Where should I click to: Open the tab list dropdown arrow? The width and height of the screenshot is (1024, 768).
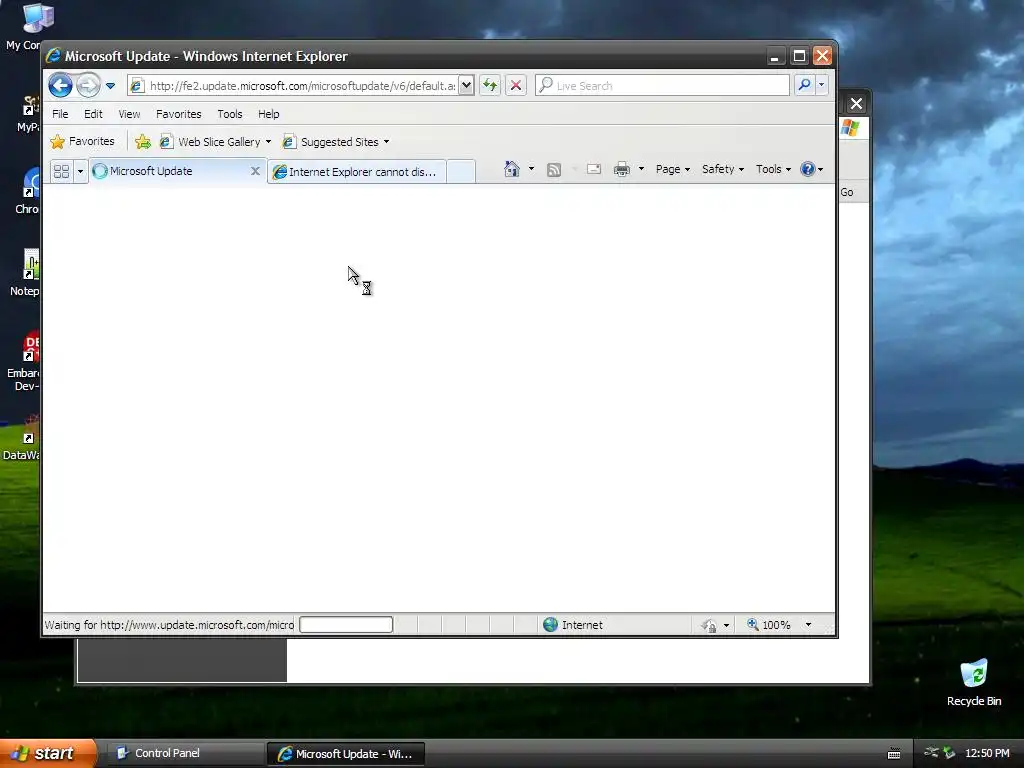pos(80,172)
